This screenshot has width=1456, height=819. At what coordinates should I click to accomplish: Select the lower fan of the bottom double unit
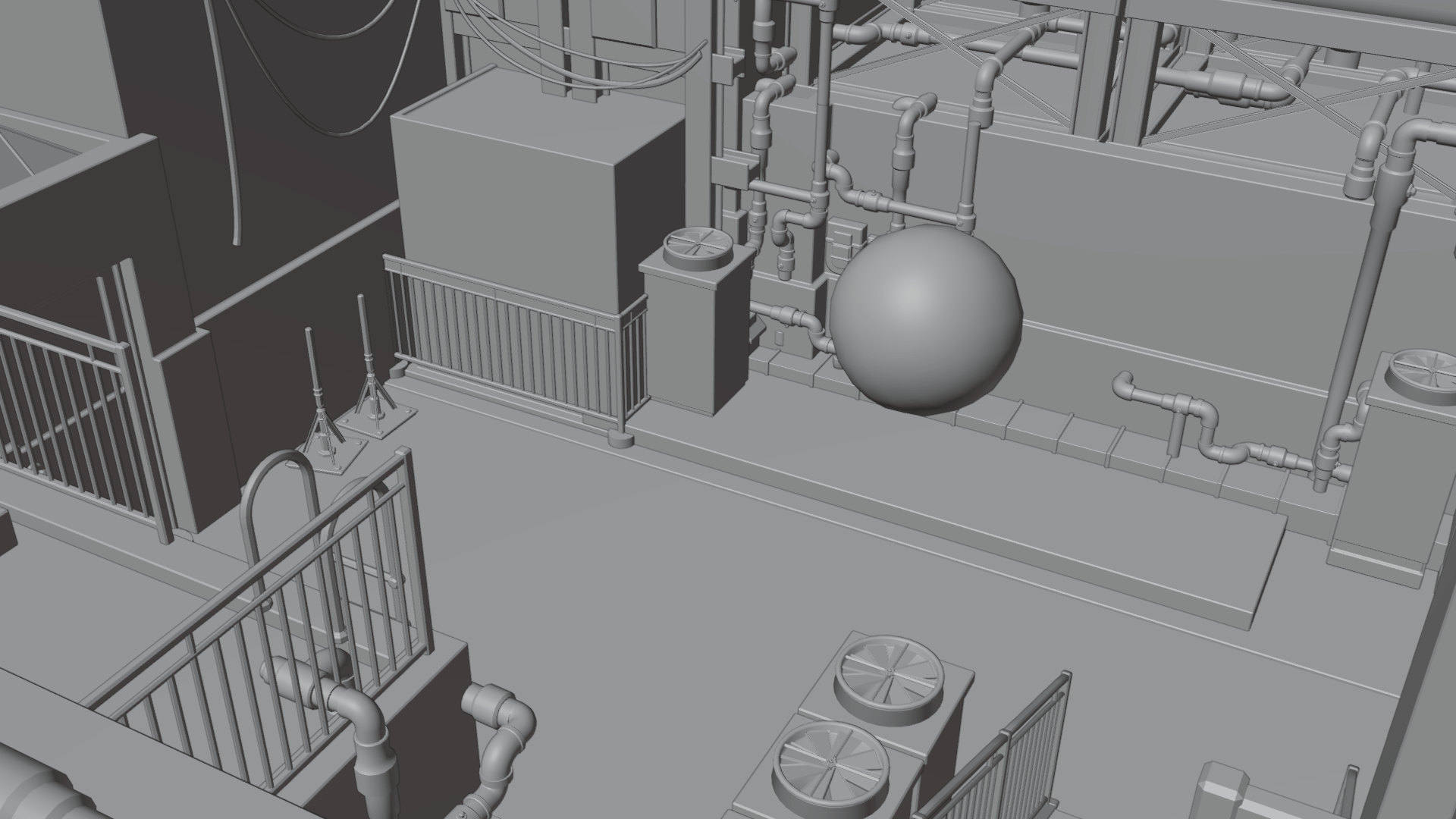point(830,763)
